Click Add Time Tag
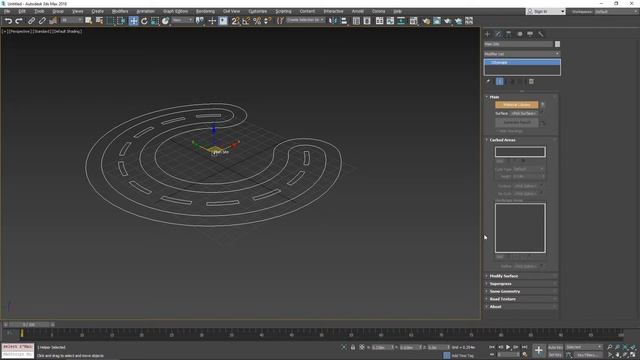This screenshot has width=640, height=360. [462, 356]
